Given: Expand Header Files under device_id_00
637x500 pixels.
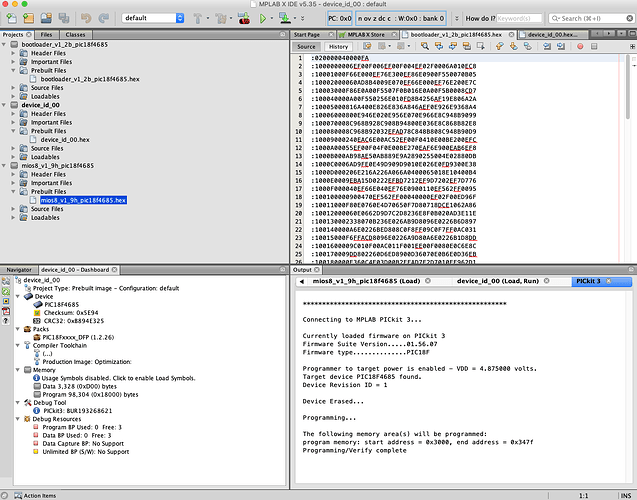Looking at the screenshot, I should (x=13, y=114).
